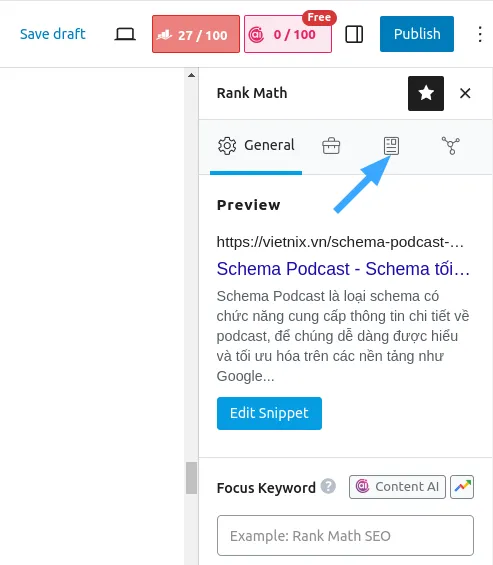Click the Publish button
This screenshot has height=565, width=493.
[417, 34]
